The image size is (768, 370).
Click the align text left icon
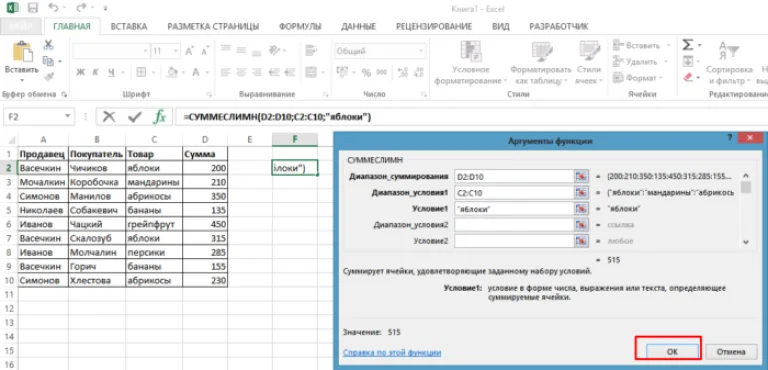225,72
